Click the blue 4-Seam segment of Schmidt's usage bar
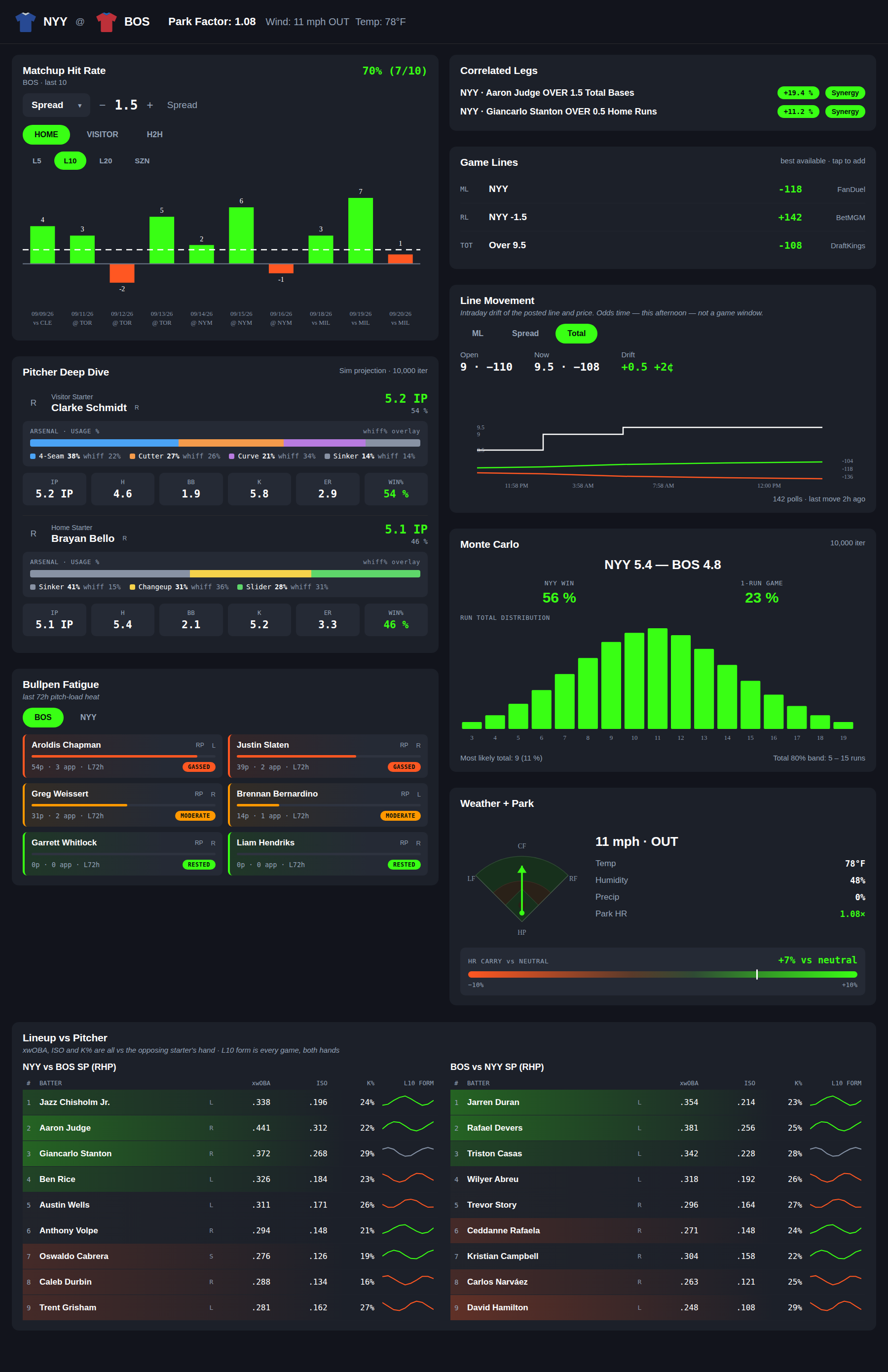This screenshot has height=1372, width=888. [104, 443]
